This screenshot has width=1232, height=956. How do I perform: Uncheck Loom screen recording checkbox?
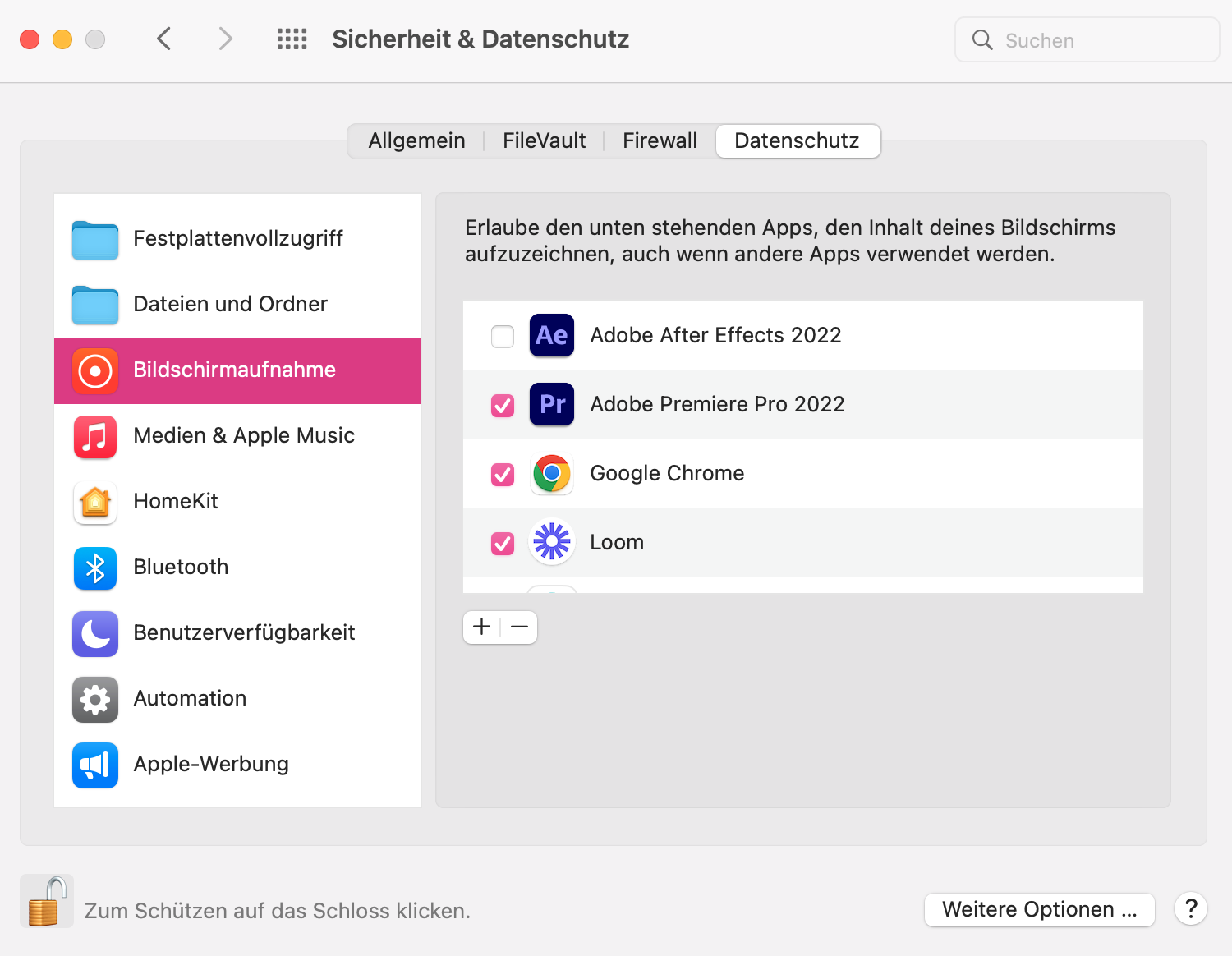pyautogui.click(x=503, y=543)
